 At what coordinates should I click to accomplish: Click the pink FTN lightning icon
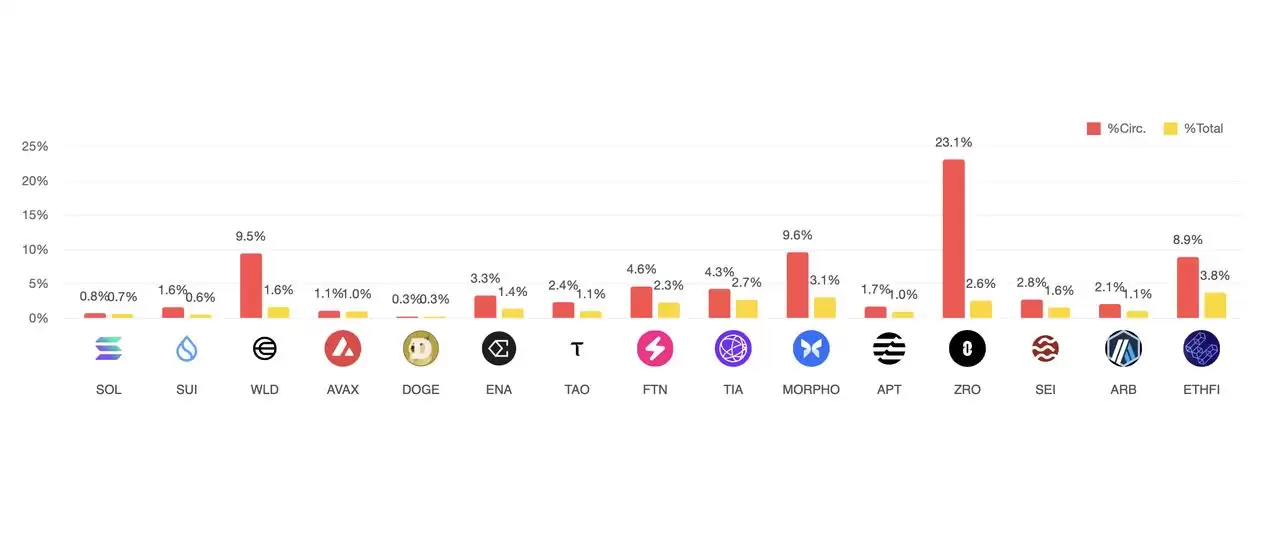point(655,348)
